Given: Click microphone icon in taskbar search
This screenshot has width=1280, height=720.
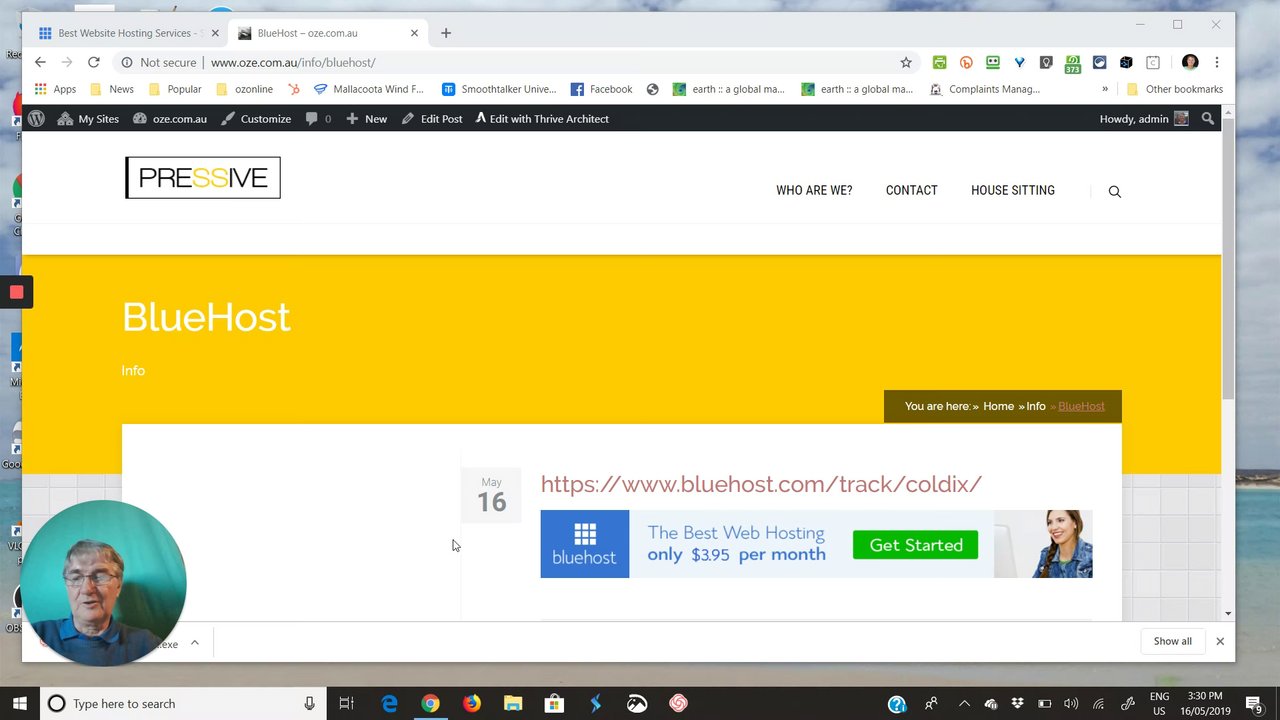Looking at the screenshot, I should (309, 703).
